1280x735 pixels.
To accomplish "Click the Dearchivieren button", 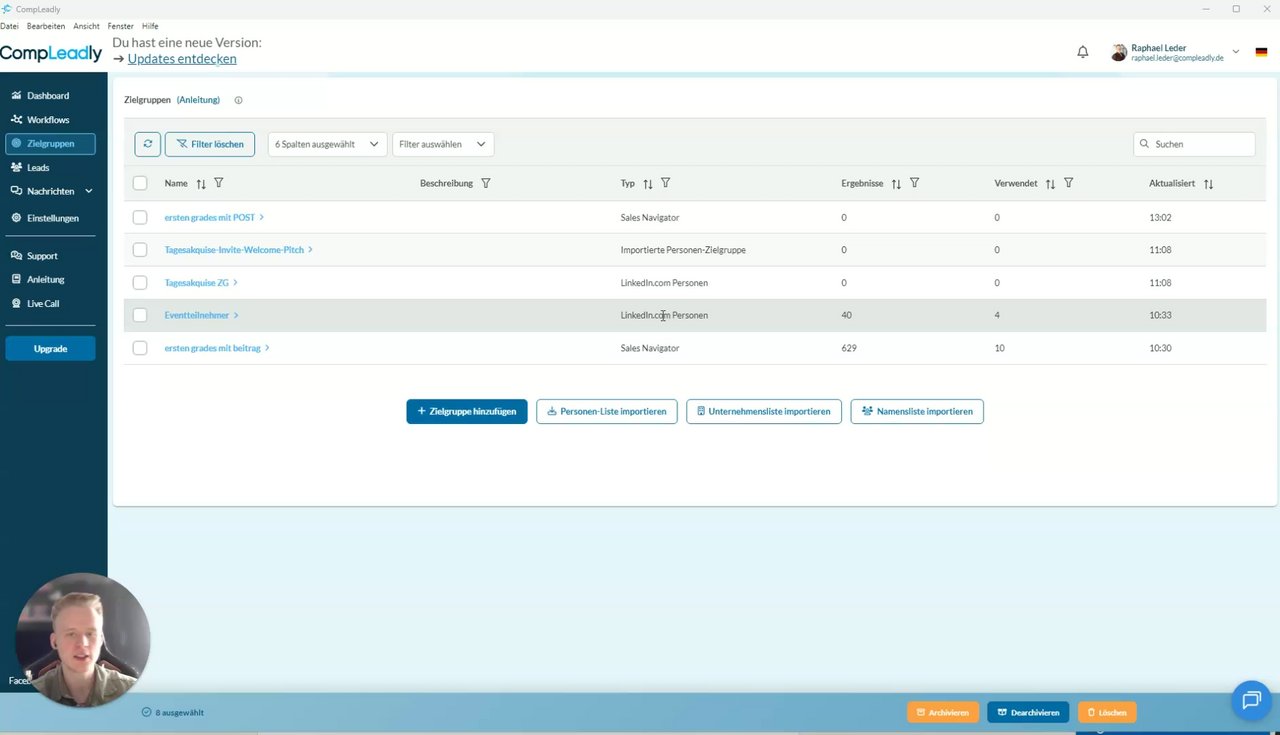I will (x=1028, y=712).
